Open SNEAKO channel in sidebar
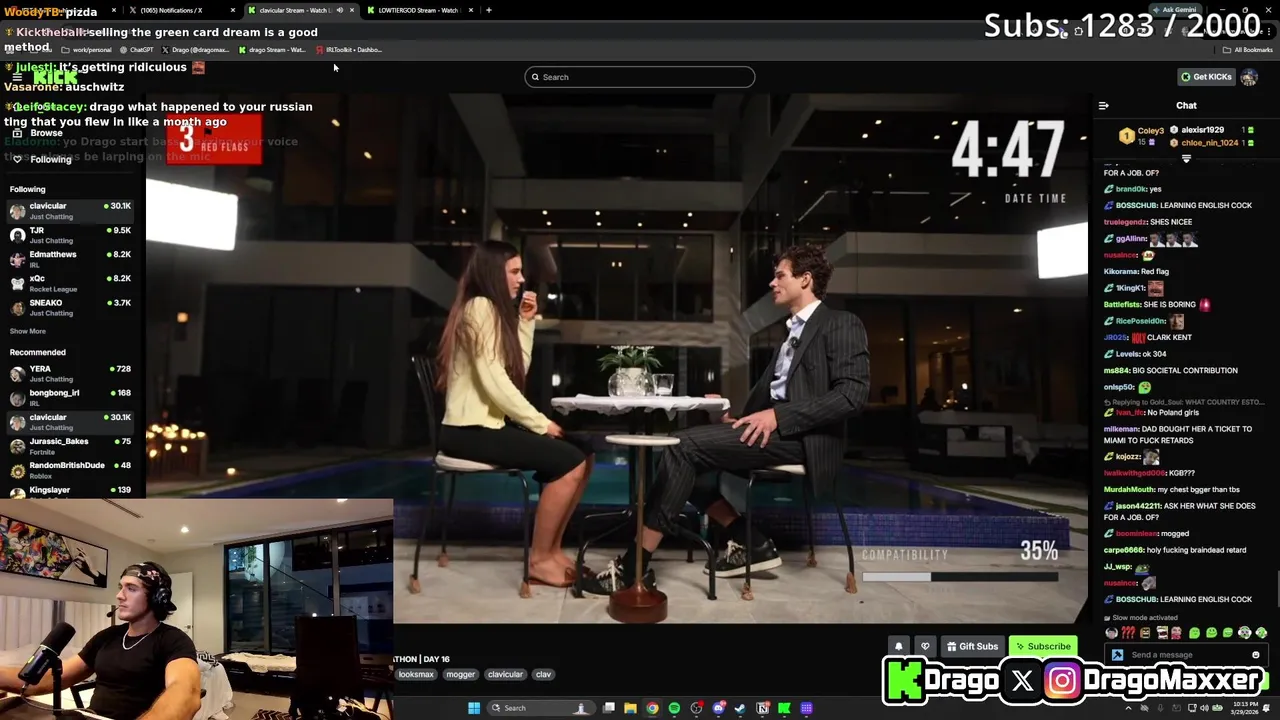 (x=70, y=307)
